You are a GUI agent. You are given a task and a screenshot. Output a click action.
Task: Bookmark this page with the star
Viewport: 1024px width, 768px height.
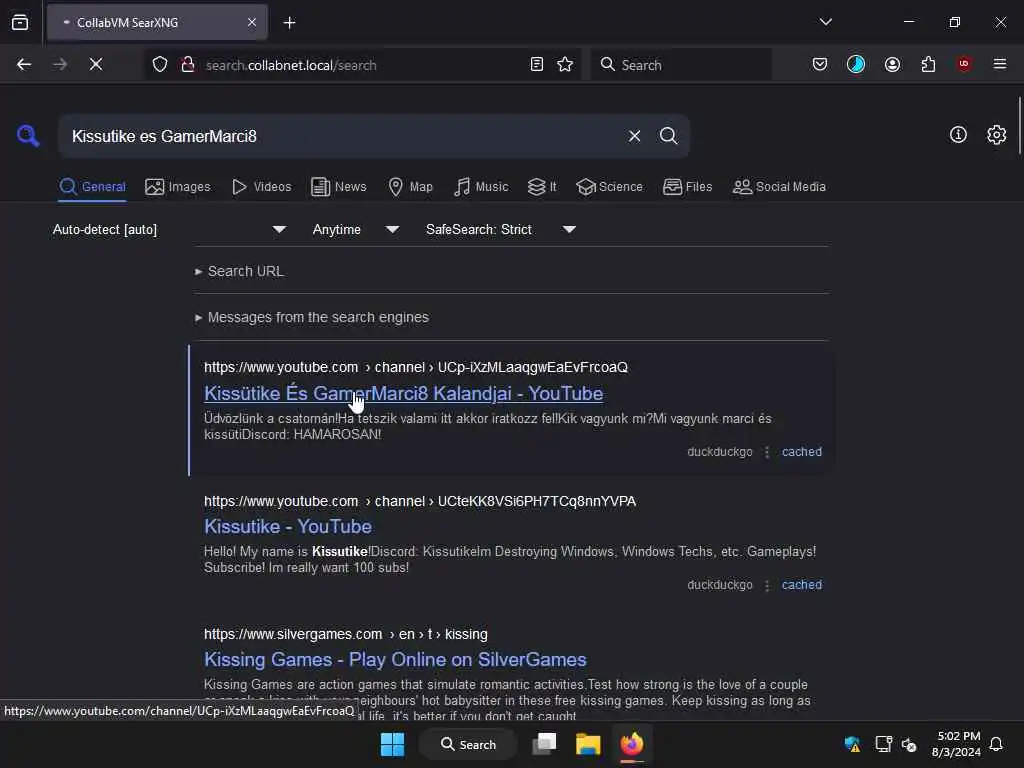pos(565,64)
